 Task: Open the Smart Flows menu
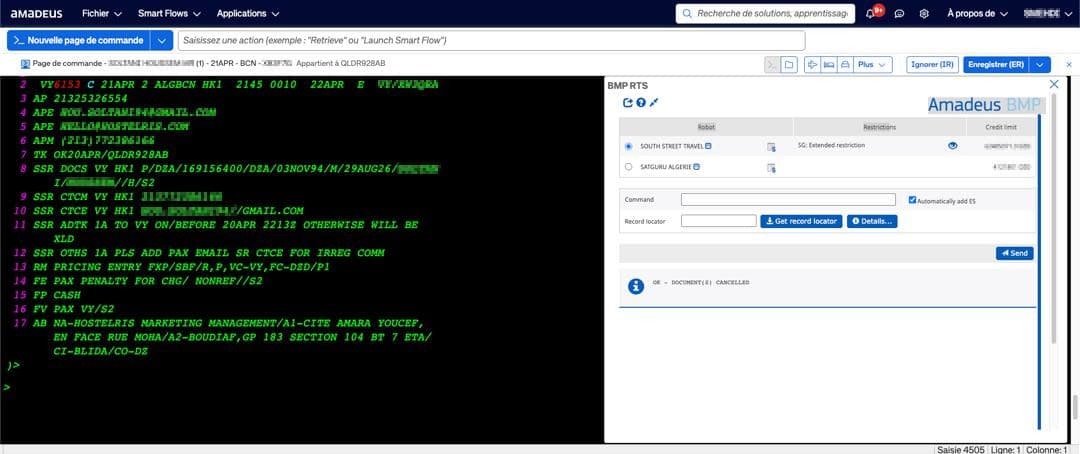(x=169, y=14)
